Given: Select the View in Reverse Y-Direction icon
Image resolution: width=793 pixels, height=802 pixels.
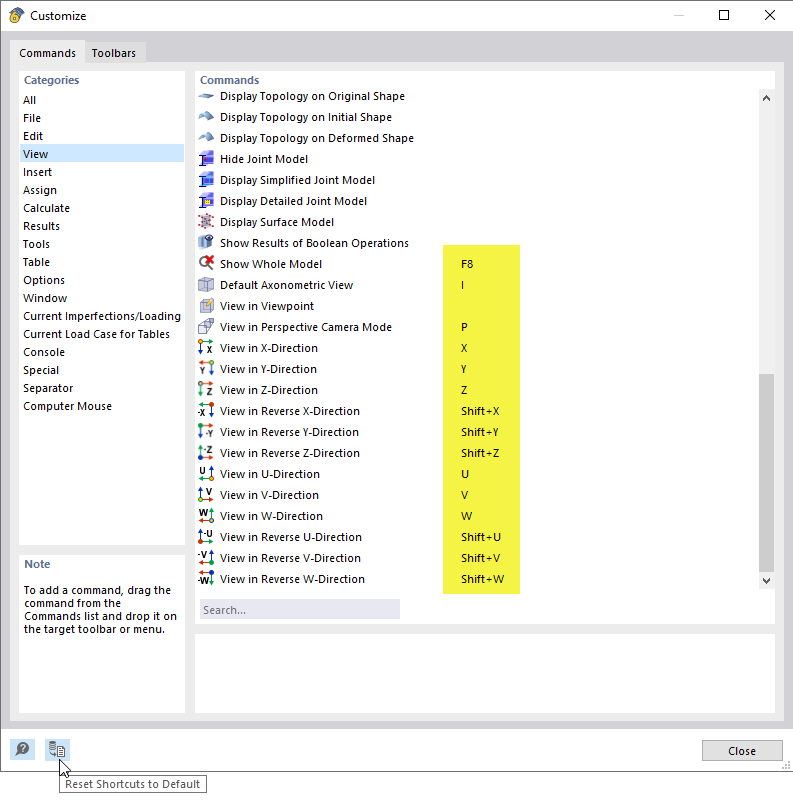Looking at the screenshot, I should point(206,431).
